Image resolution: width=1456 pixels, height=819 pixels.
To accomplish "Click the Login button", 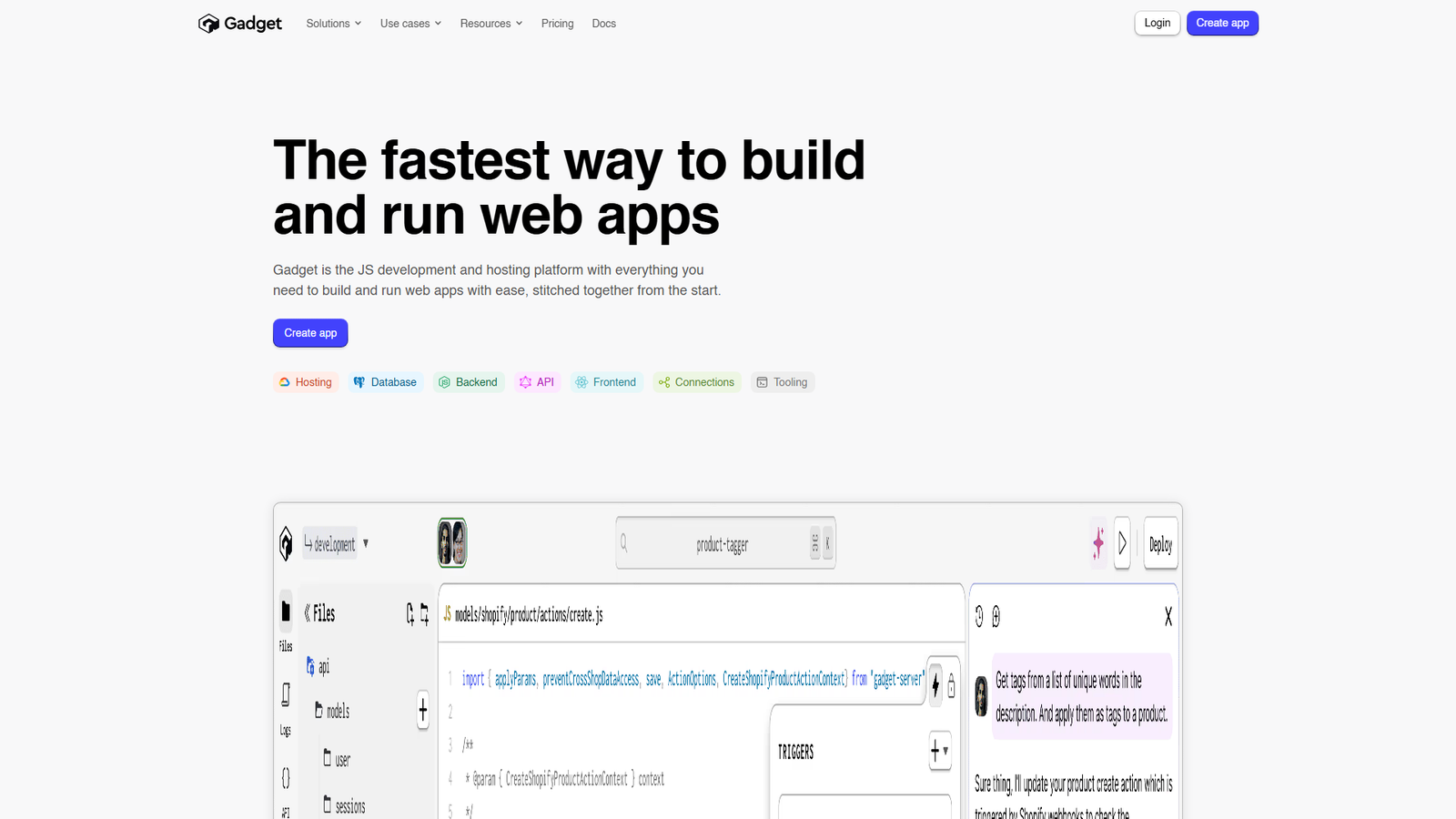I will (x=1157, y=24).
